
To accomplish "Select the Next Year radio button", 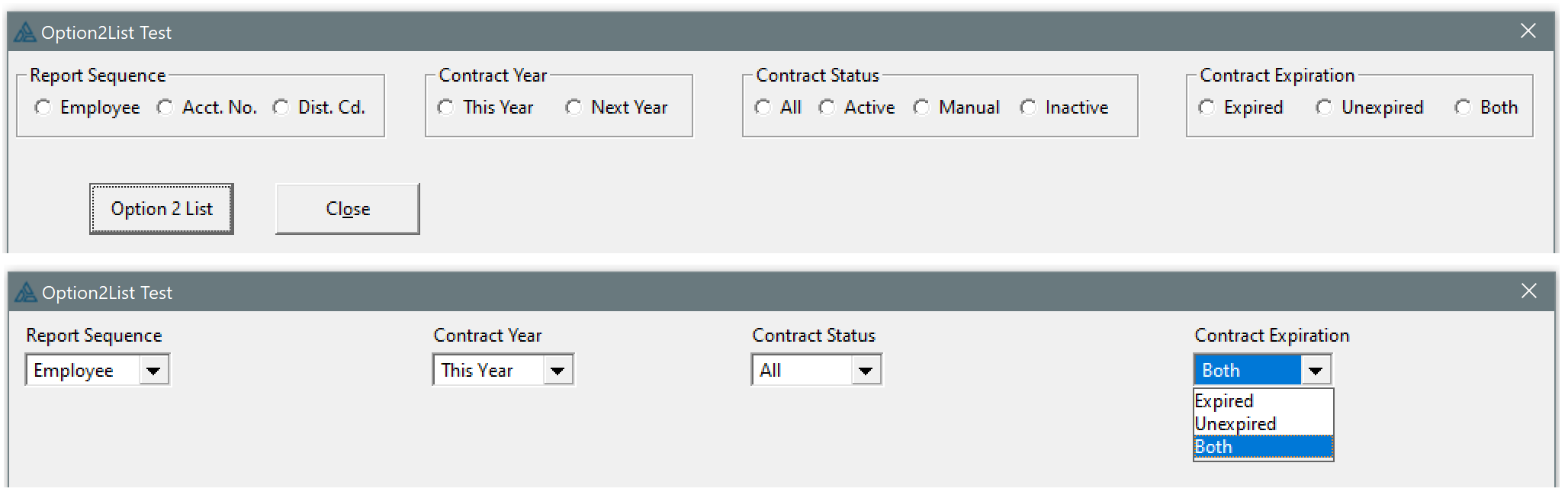I will (x=574, y=108).
